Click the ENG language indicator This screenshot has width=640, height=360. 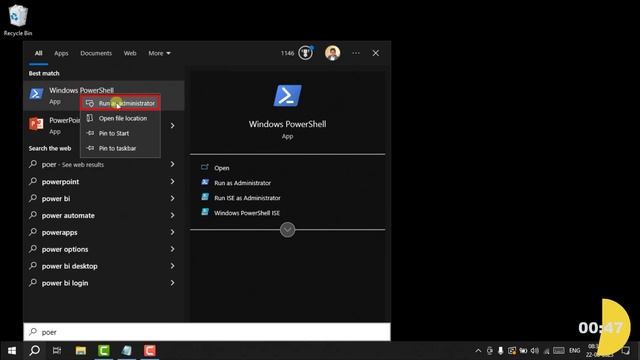click(x=574, y=351)
